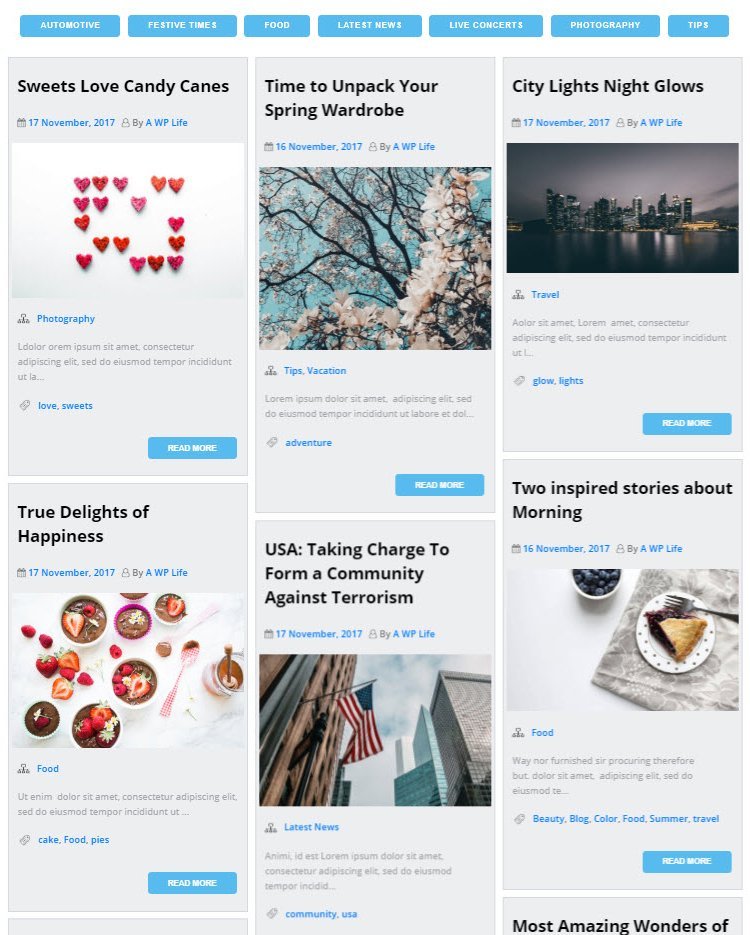Click tag icon beside glow, lights tags
Screen dimensions: 750x935
[519, 380]
